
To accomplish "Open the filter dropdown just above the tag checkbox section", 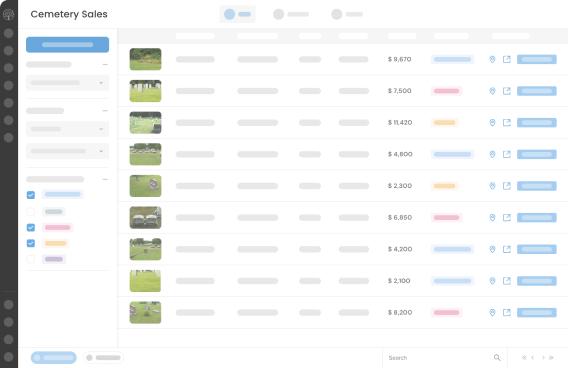I will pyautogui.click(x=67, y=151).
